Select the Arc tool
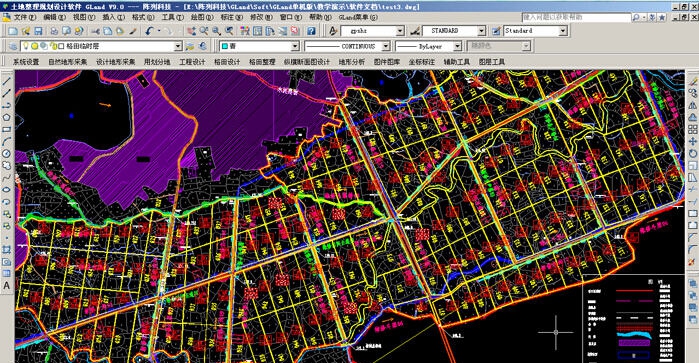Image resolution: width=699 pixels, height=363 pixels. (x=7, y=141)
